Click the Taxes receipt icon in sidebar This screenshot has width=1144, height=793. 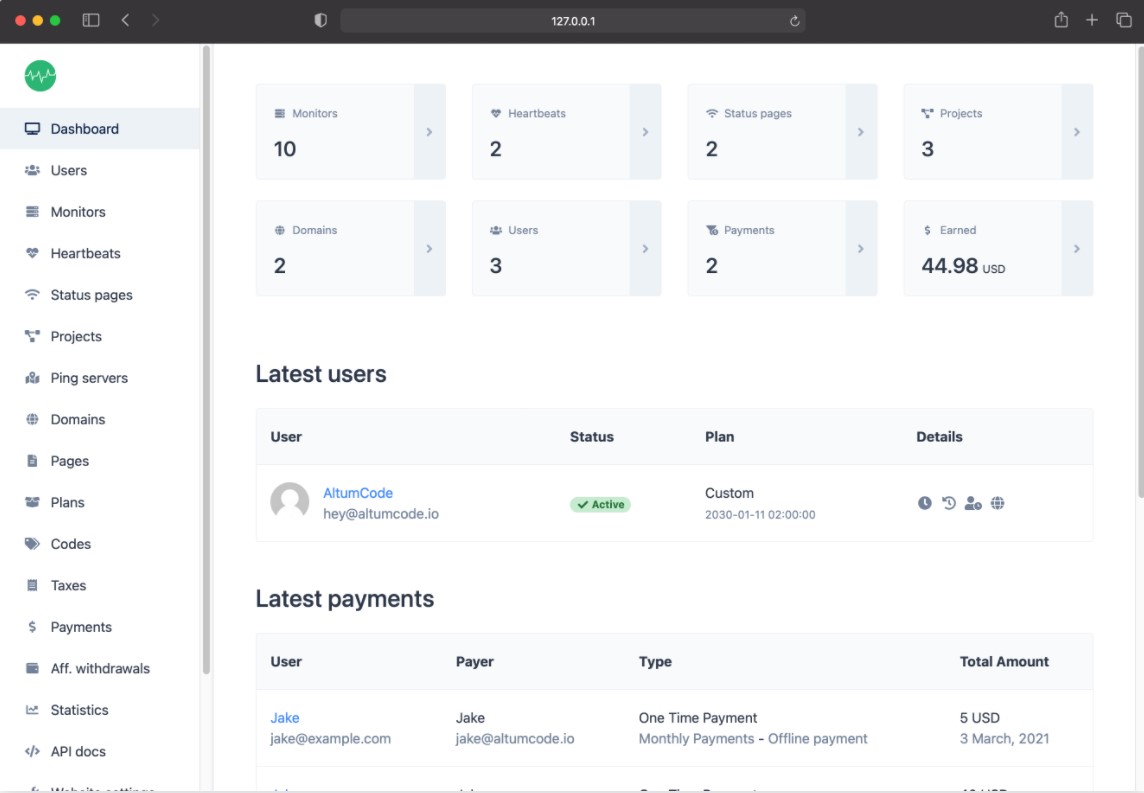pos(32,585)
